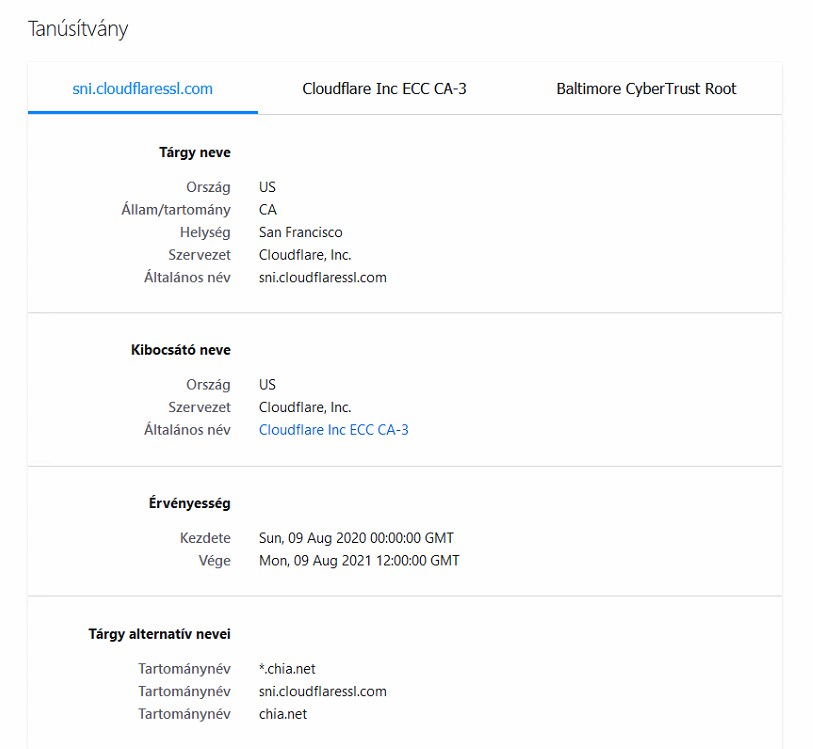Switch to the Cloudflare Inc ECC CA-3 tab

tap(384, 89)
